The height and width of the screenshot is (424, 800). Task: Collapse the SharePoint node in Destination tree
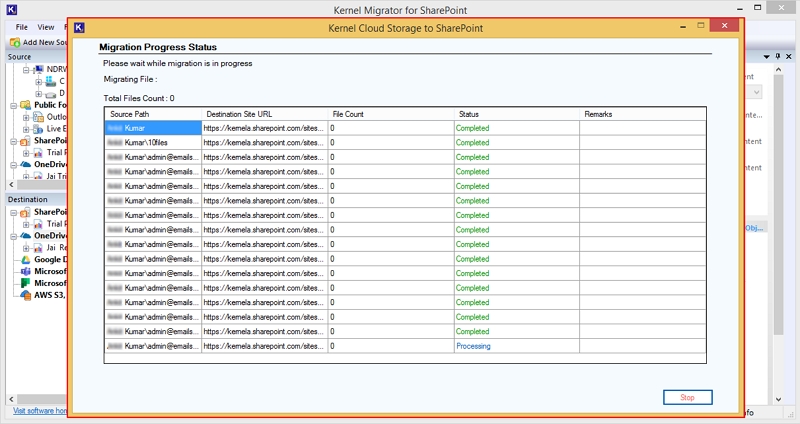click(13, 212)
